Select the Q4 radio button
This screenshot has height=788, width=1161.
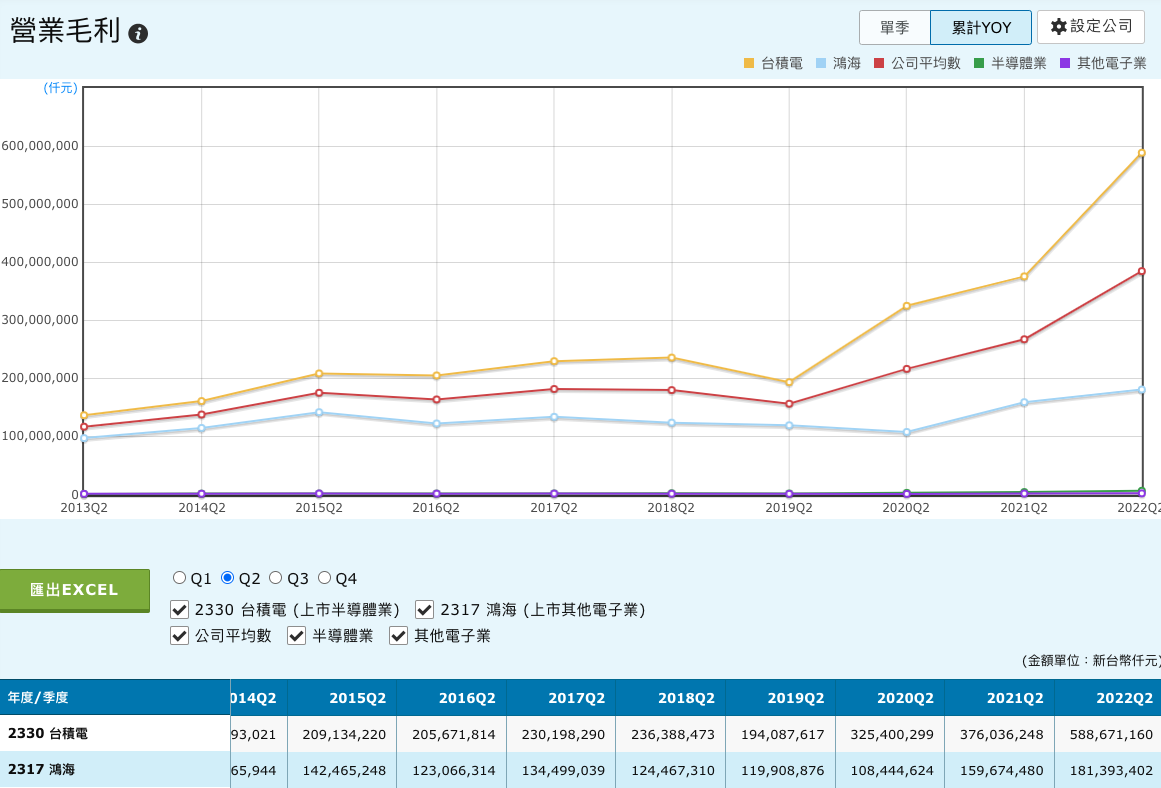coord(324,578)
